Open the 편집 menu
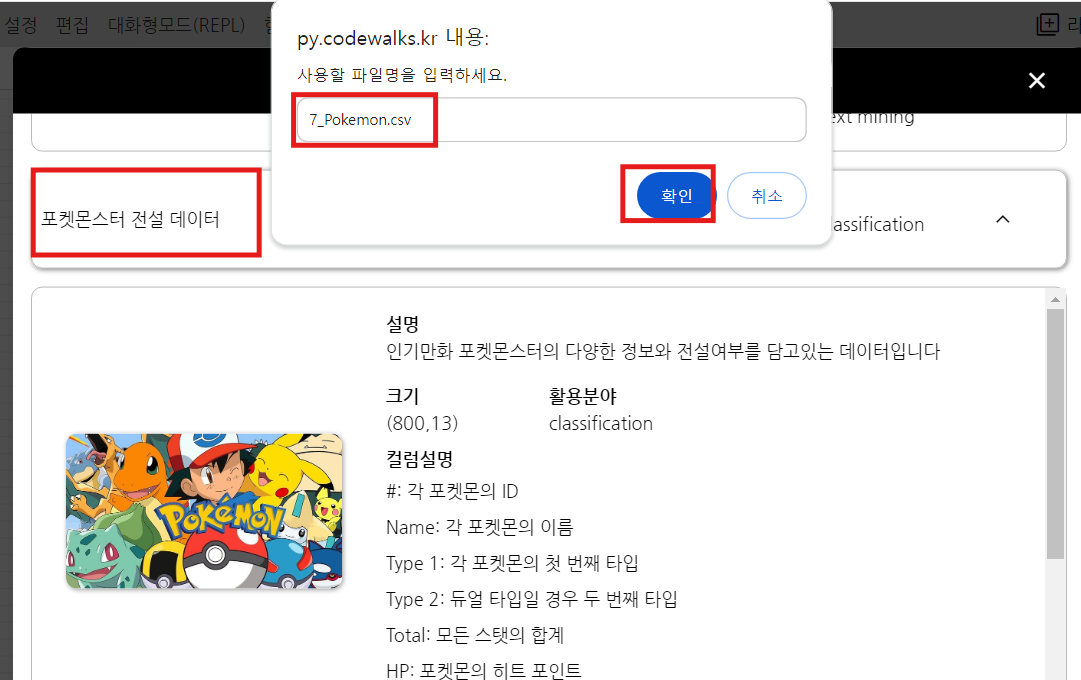Image resolution: width=1081 pixels, height=680 pixels. [72, 26]
